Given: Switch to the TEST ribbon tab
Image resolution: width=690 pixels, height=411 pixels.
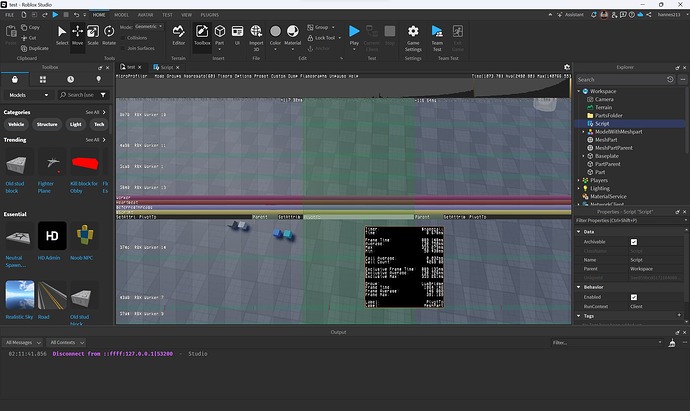Looking at the screenshot, I should 167,15.
